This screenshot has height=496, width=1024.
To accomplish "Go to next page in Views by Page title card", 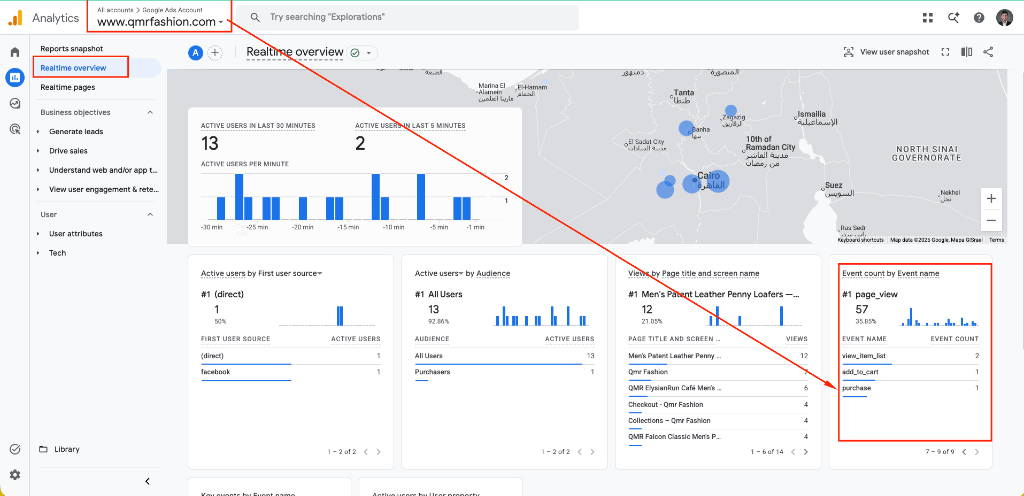I will pos(806,452).
